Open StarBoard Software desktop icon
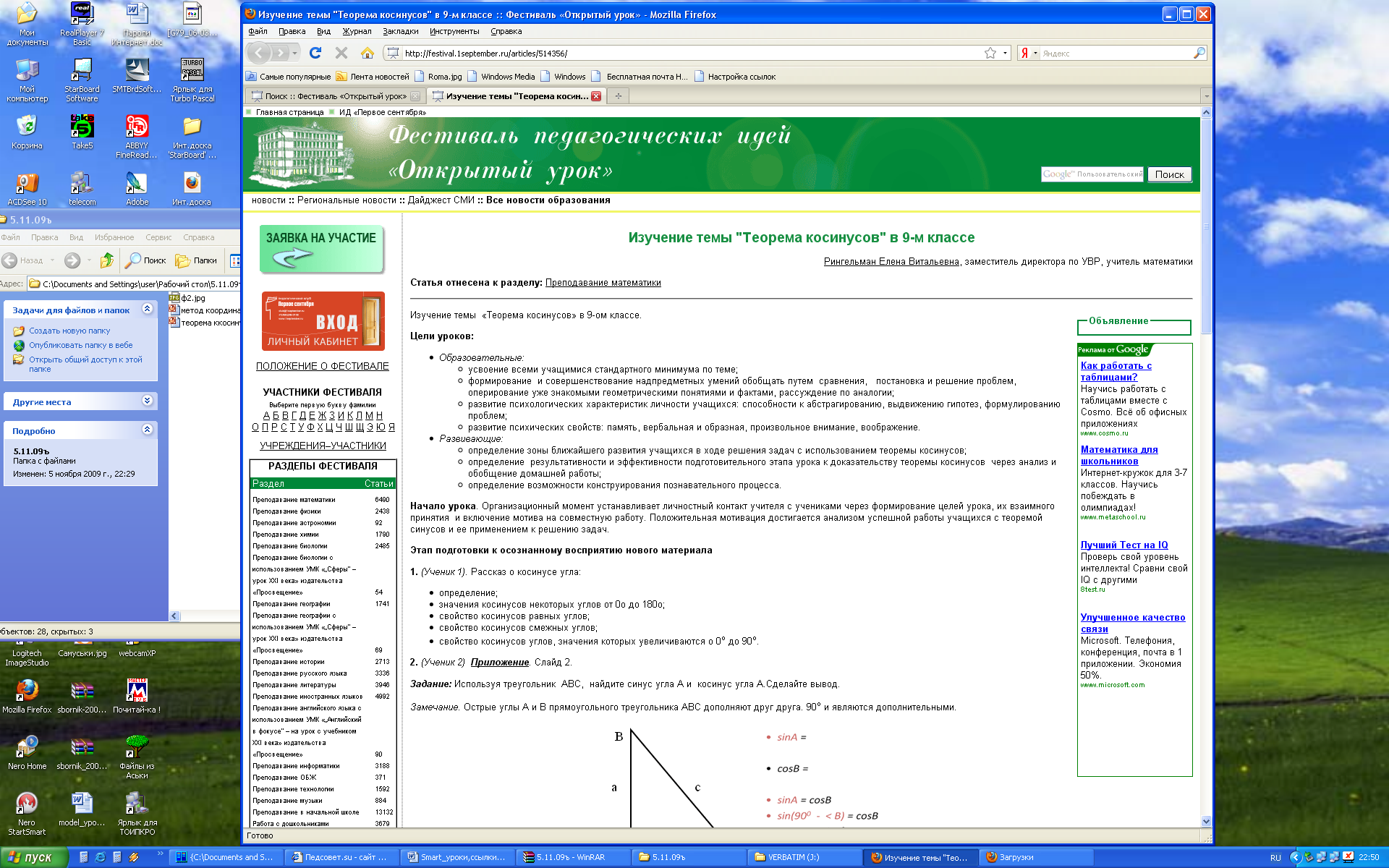1389x868 pixels. coord(82,80)
